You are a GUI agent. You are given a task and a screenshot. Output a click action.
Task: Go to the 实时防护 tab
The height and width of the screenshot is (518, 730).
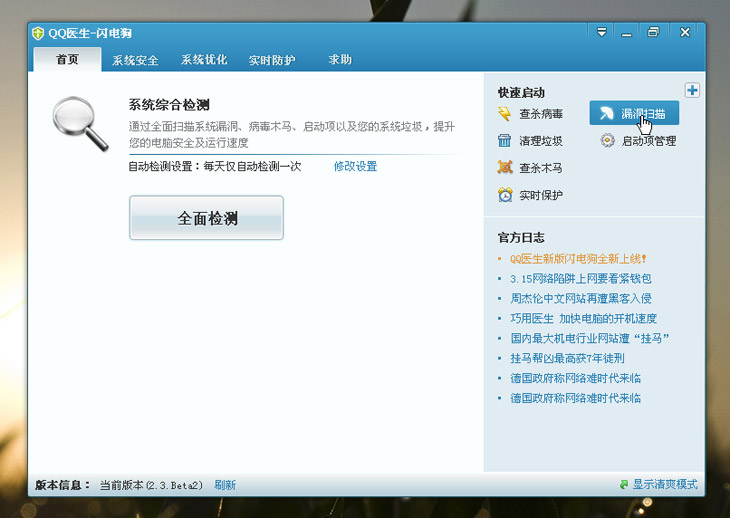tap(272, 60)
